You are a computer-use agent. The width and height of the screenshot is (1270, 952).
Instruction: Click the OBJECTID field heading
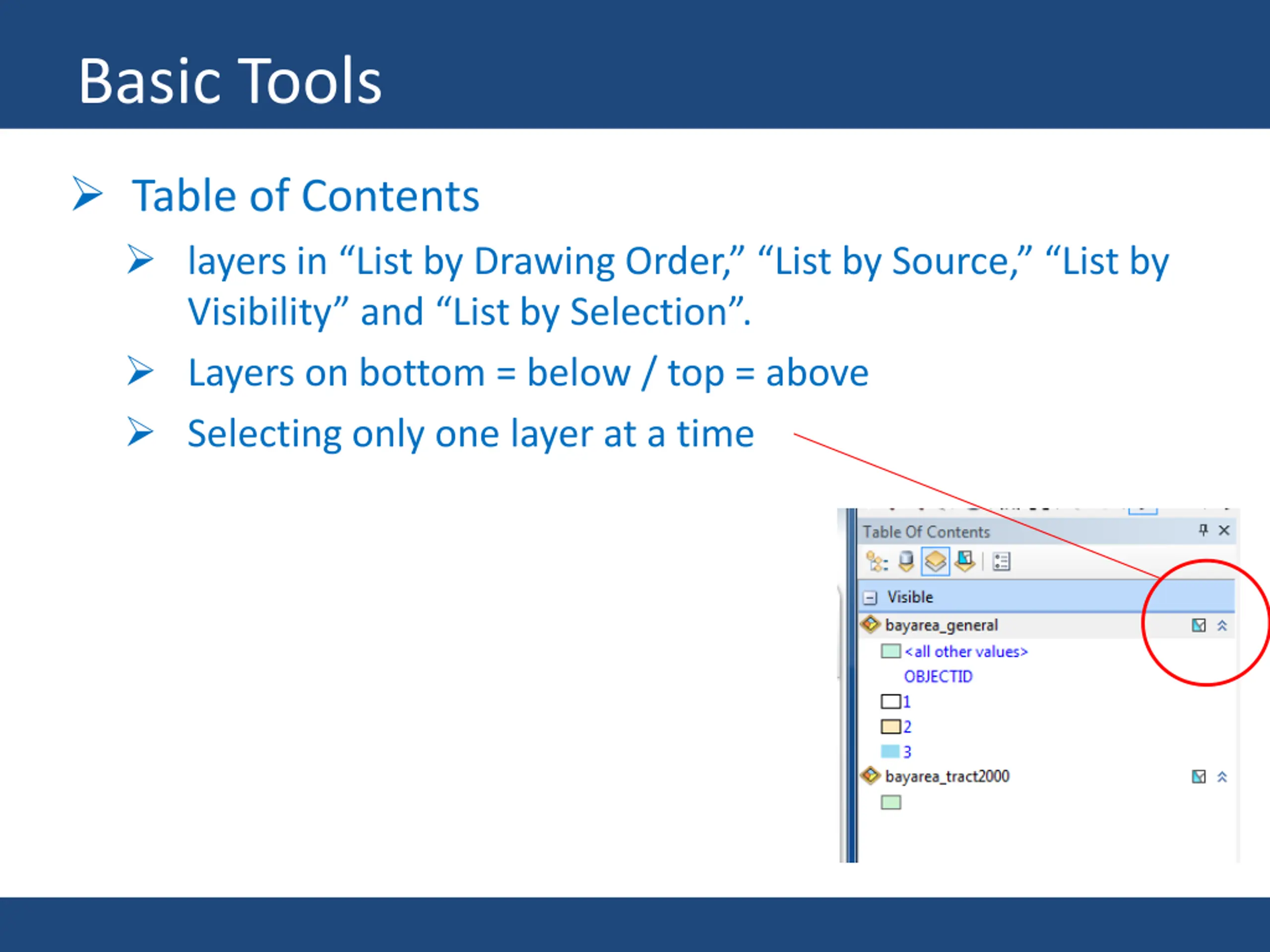pos(939,676)
